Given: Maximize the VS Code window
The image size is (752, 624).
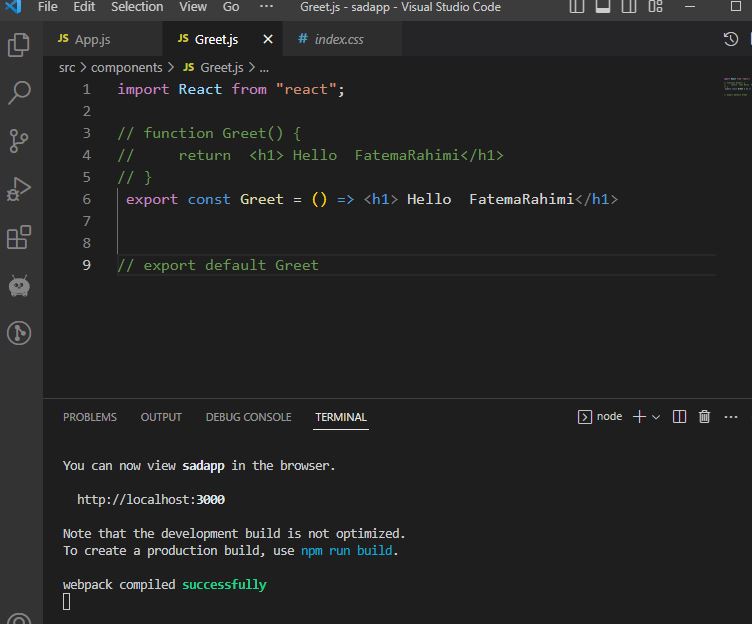Looking at the screenshot, I should (736, 7).
